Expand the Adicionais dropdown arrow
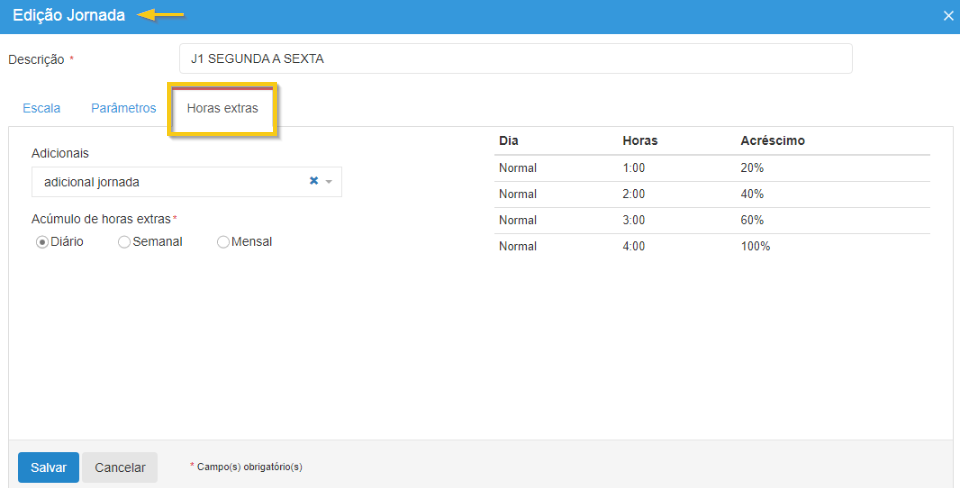 (329, 182)
